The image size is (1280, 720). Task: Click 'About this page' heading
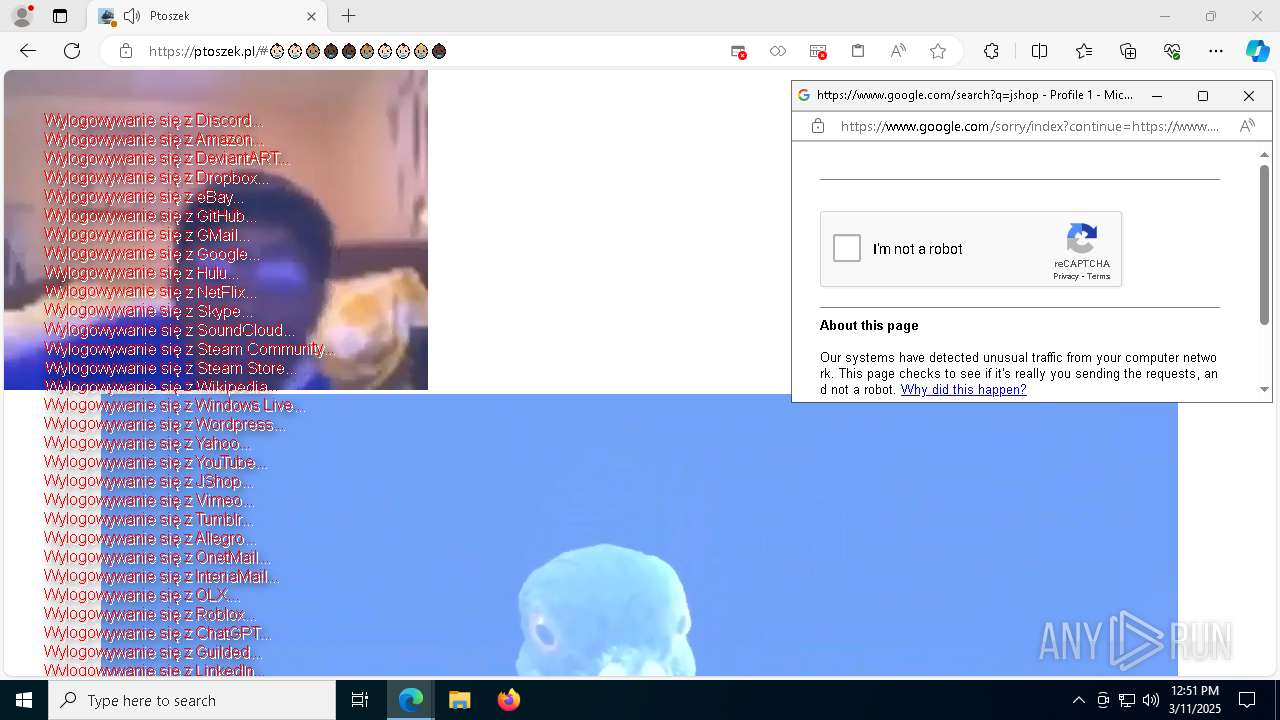(869, 326)
